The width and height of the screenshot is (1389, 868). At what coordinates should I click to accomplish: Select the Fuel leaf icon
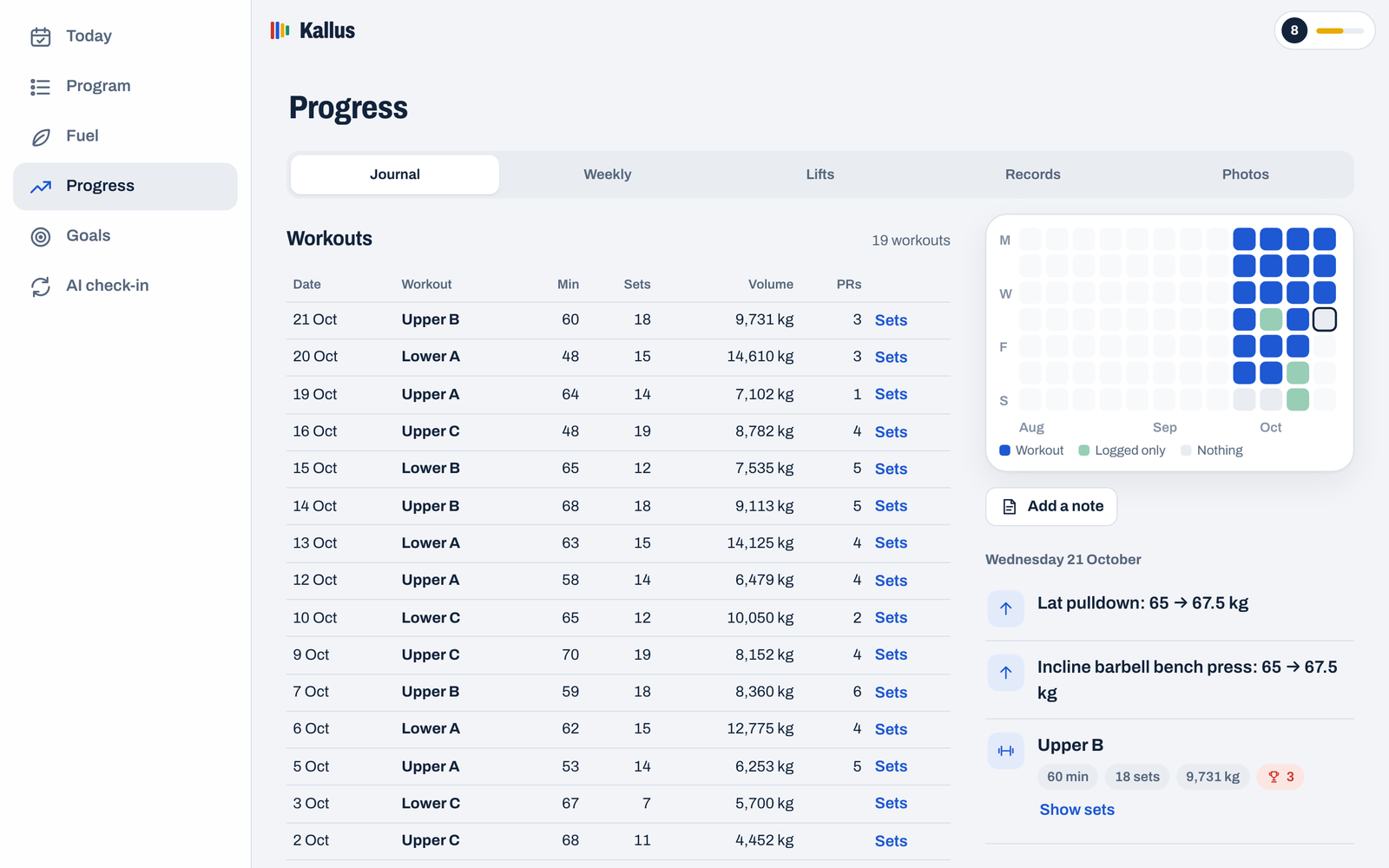41,137
